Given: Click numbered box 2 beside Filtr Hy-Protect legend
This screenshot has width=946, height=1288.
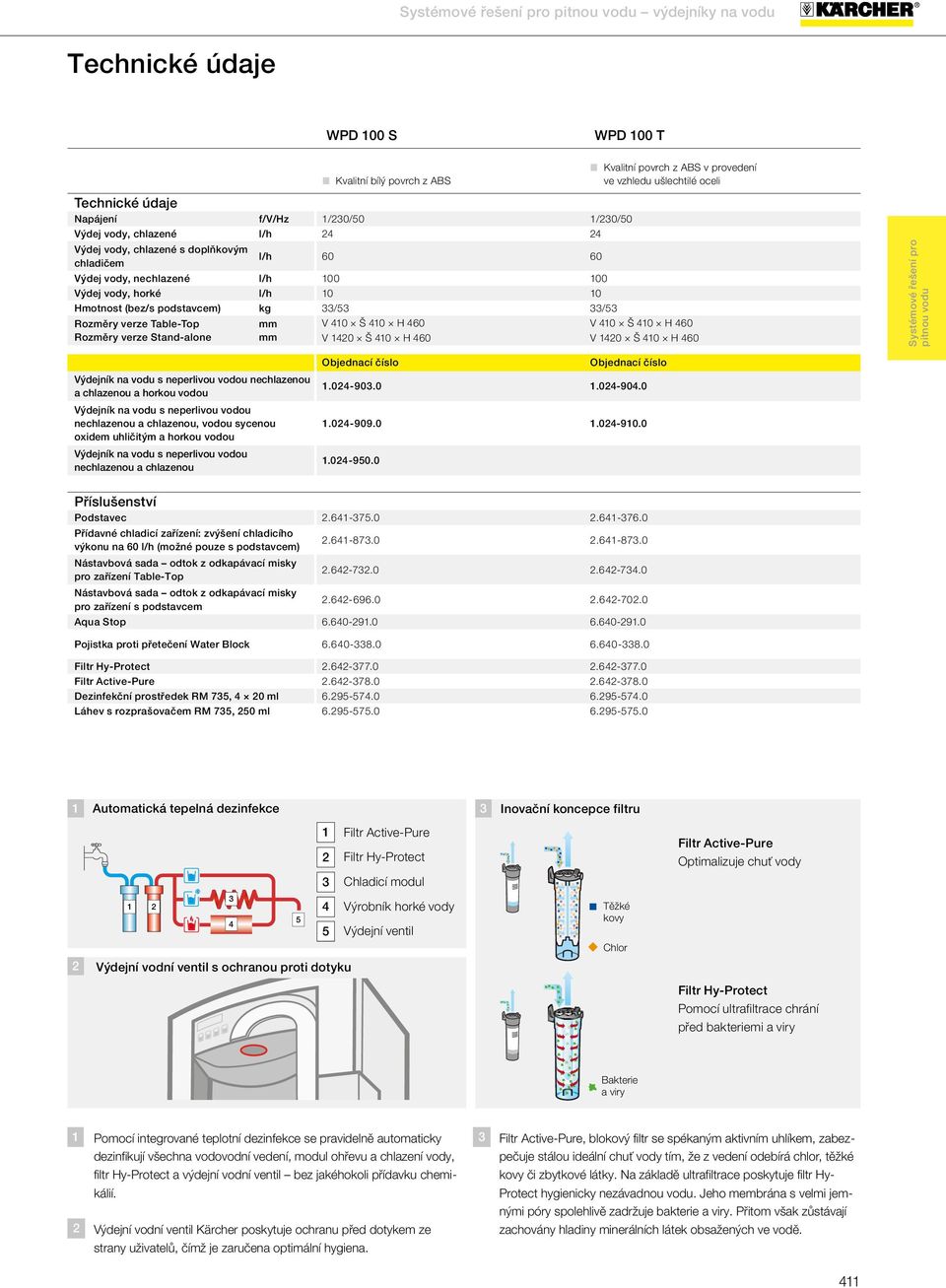Looking at the screenshot, I should click(x=326, y=857).
